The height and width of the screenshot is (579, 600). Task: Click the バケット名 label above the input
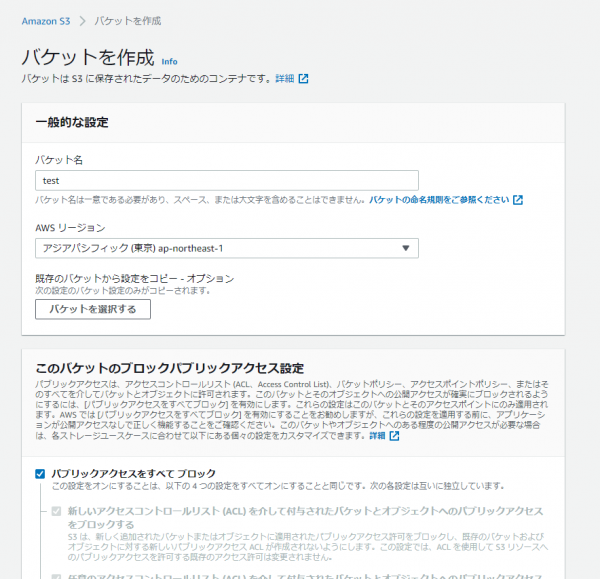coord(59,160)
